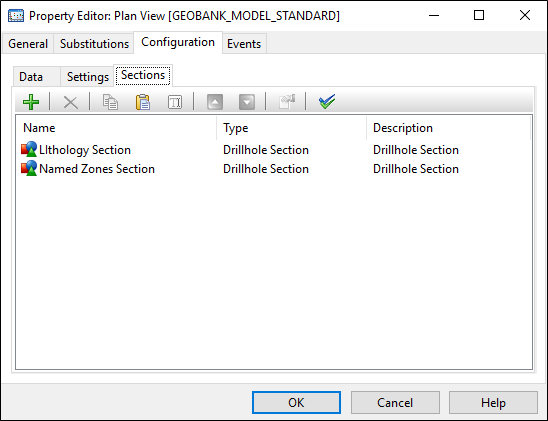This screenshot has height=421, width=548.
Task: Open the Settings sub-tab
Action: [x=88, y=77]
